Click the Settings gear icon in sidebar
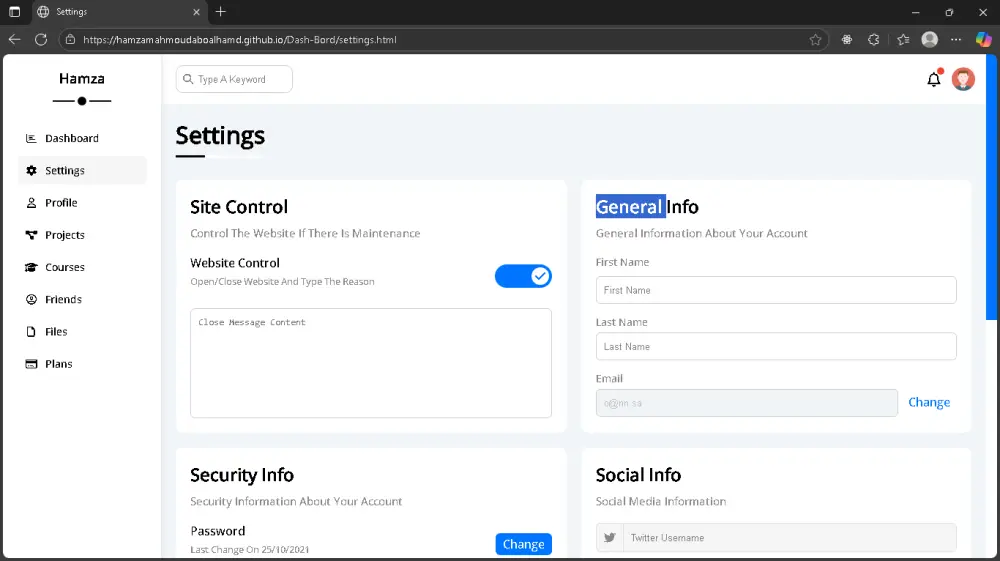Screen dimensions: 1000x561 31,170
